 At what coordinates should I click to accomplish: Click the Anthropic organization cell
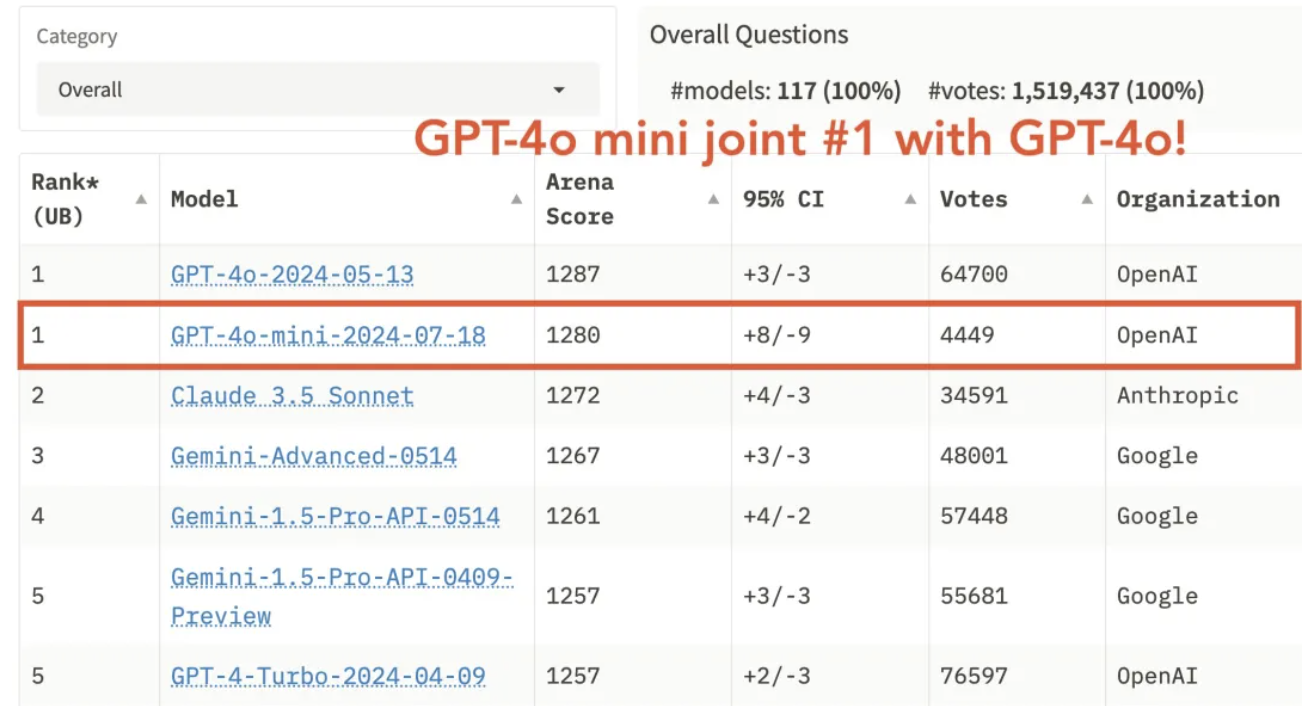pos(1177,396)
